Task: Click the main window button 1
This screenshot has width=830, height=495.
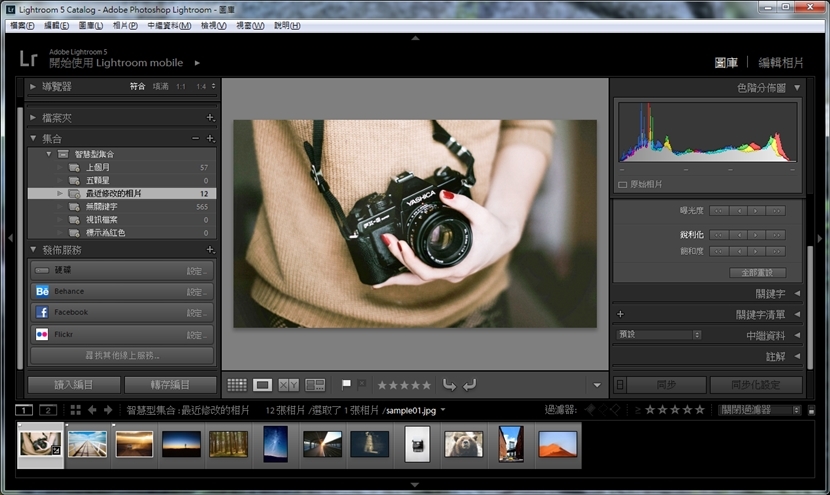Action: coord(24,410)
